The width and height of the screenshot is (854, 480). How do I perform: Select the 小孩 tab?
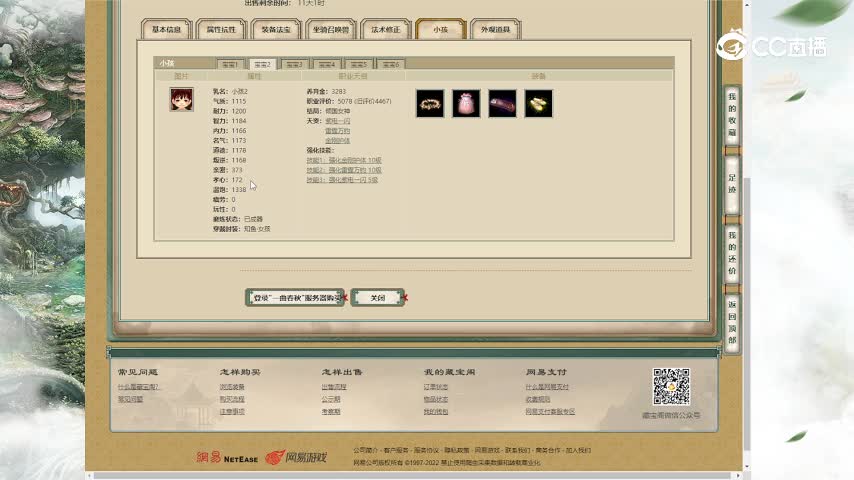(x=441, y=29)
